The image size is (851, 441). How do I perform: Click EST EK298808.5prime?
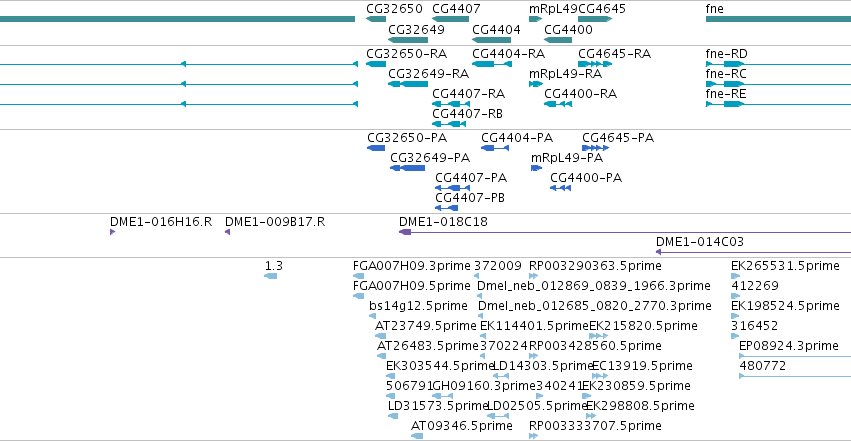pyautogui.click(x=640, y=406)
